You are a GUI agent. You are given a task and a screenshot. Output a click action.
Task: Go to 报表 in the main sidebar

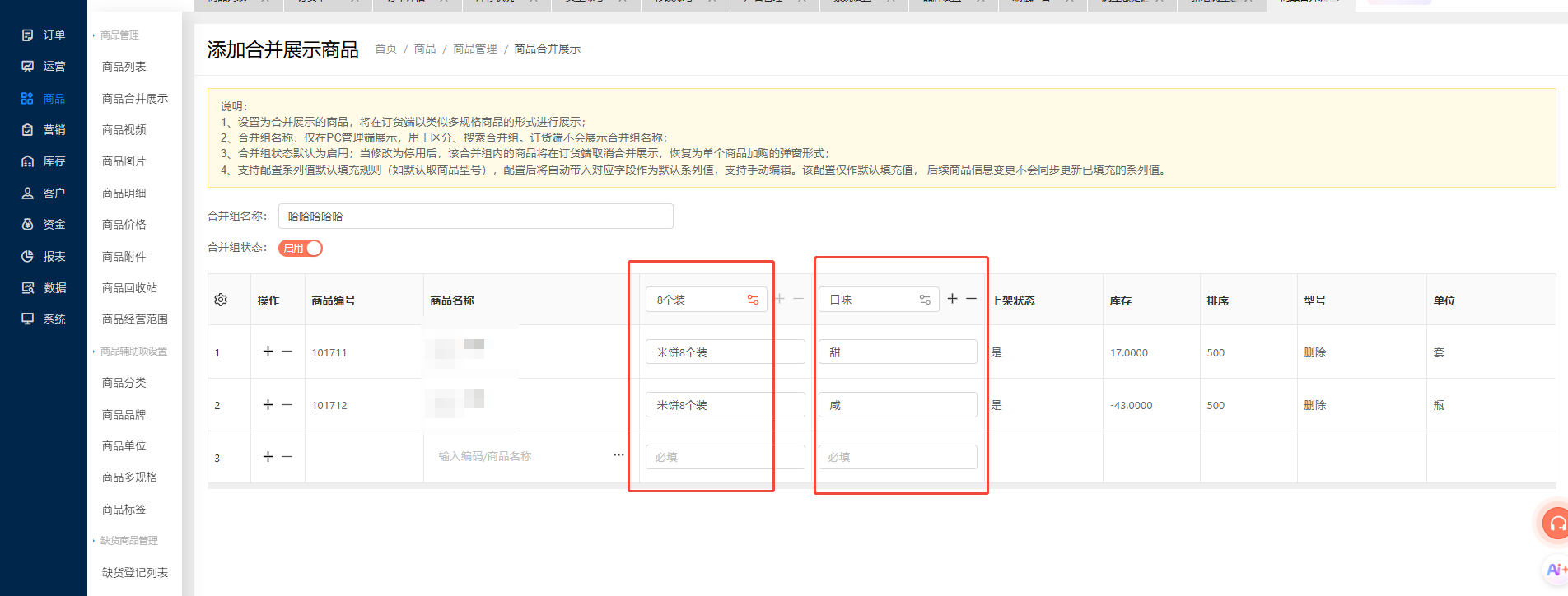[x=44, y=256]
